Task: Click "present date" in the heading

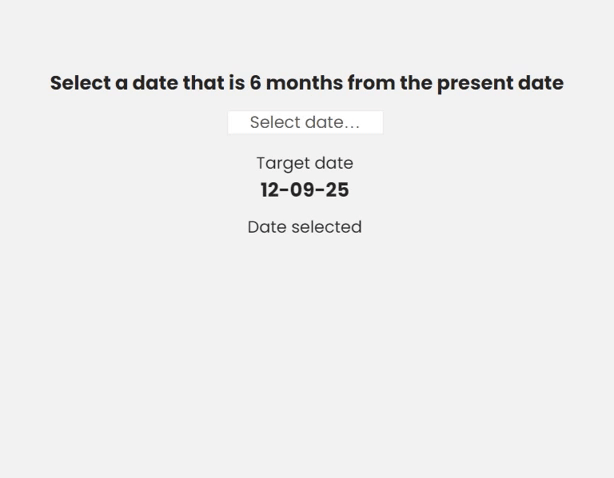Action: point(500,83)
